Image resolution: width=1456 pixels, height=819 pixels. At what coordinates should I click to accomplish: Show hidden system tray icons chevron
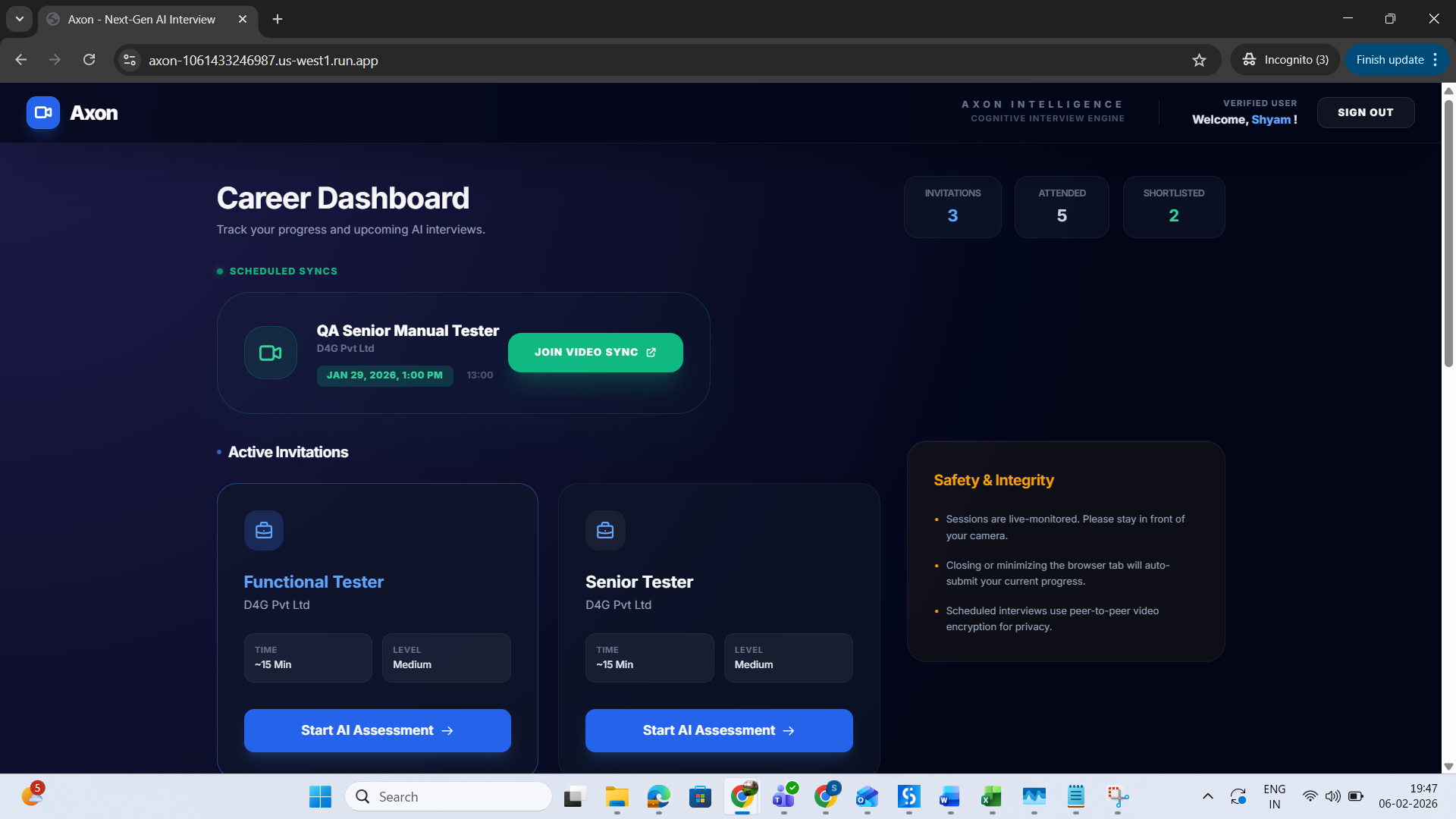pyautogui.click(x=1208, y=796)
